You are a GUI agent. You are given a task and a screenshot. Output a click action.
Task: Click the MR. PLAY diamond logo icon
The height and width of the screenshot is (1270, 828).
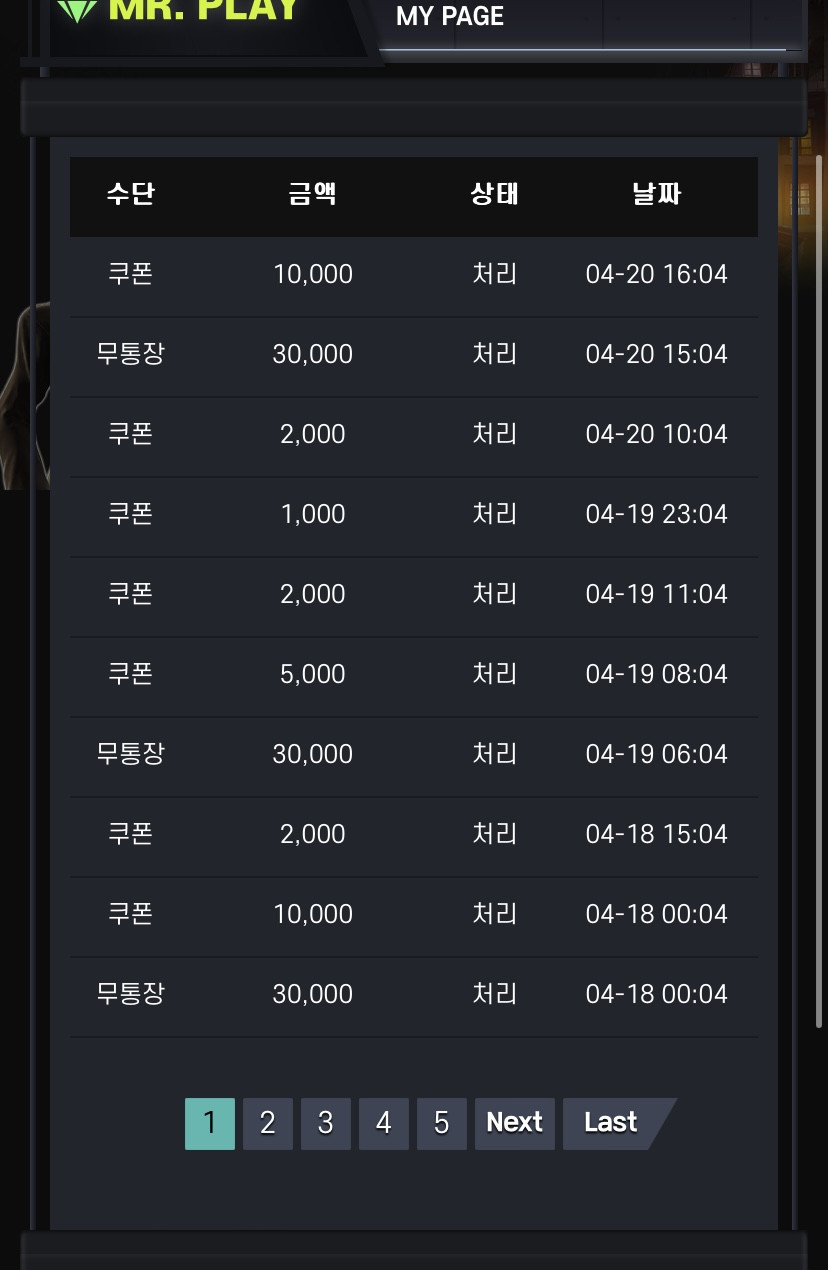pos(77,9)
